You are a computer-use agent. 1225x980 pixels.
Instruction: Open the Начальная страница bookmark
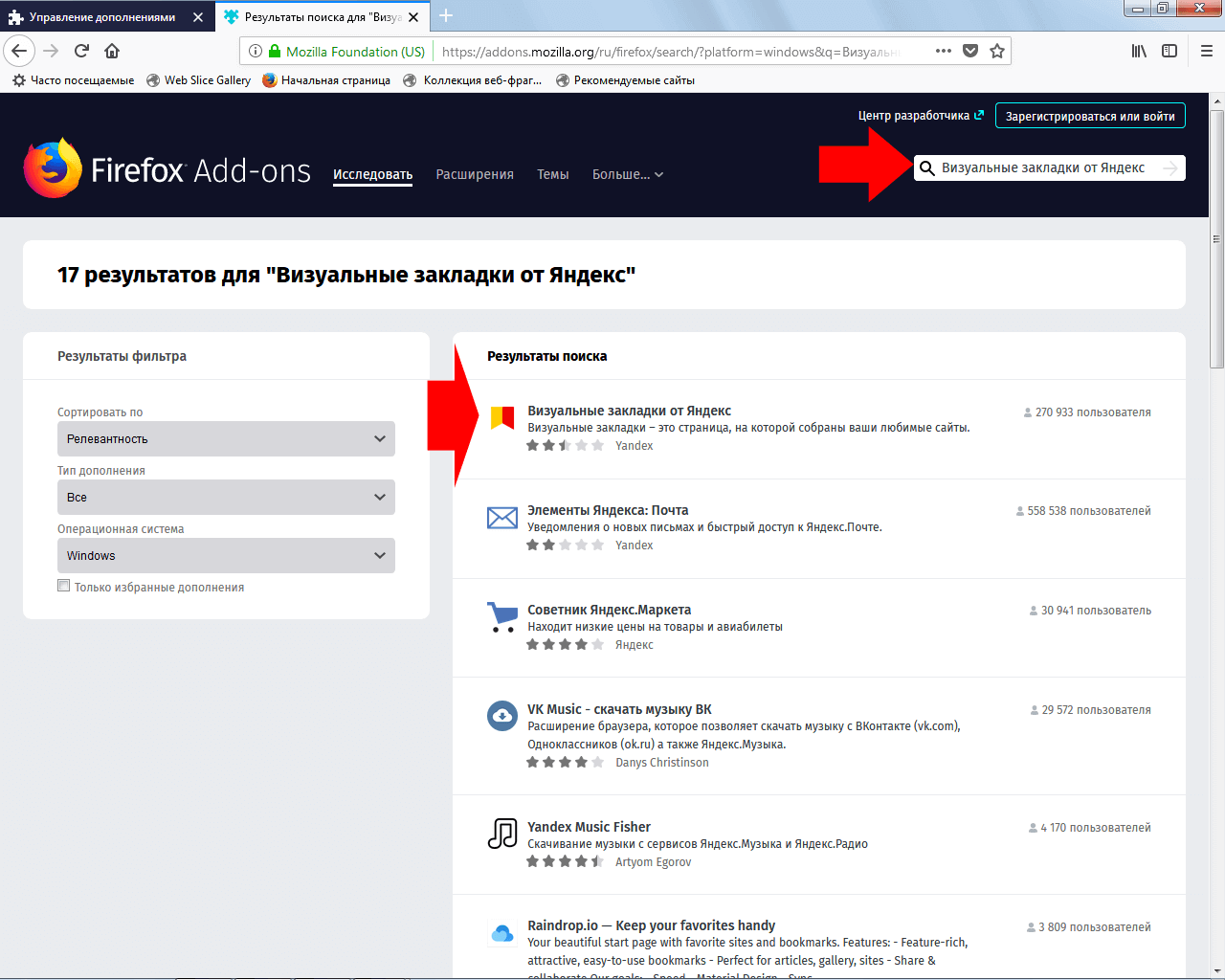[326, 80]
